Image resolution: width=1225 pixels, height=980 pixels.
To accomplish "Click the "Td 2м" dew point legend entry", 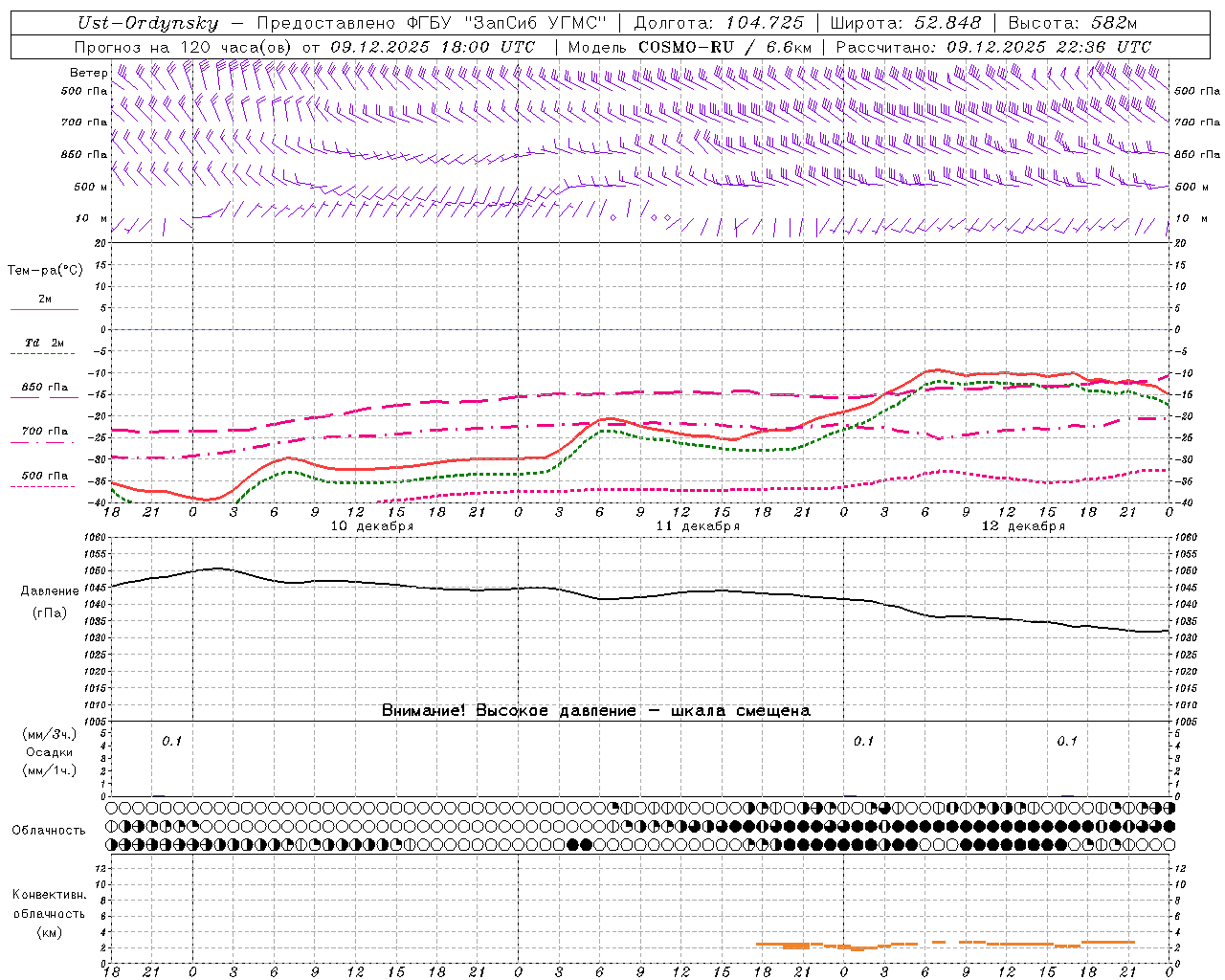I will click(x=45, y=343).
